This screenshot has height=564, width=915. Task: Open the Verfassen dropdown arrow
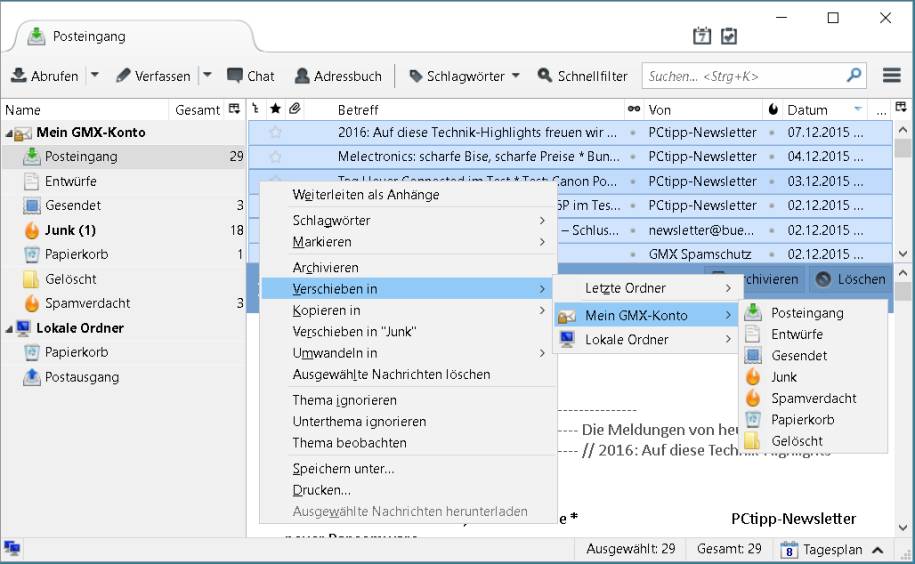coord(208,76)
